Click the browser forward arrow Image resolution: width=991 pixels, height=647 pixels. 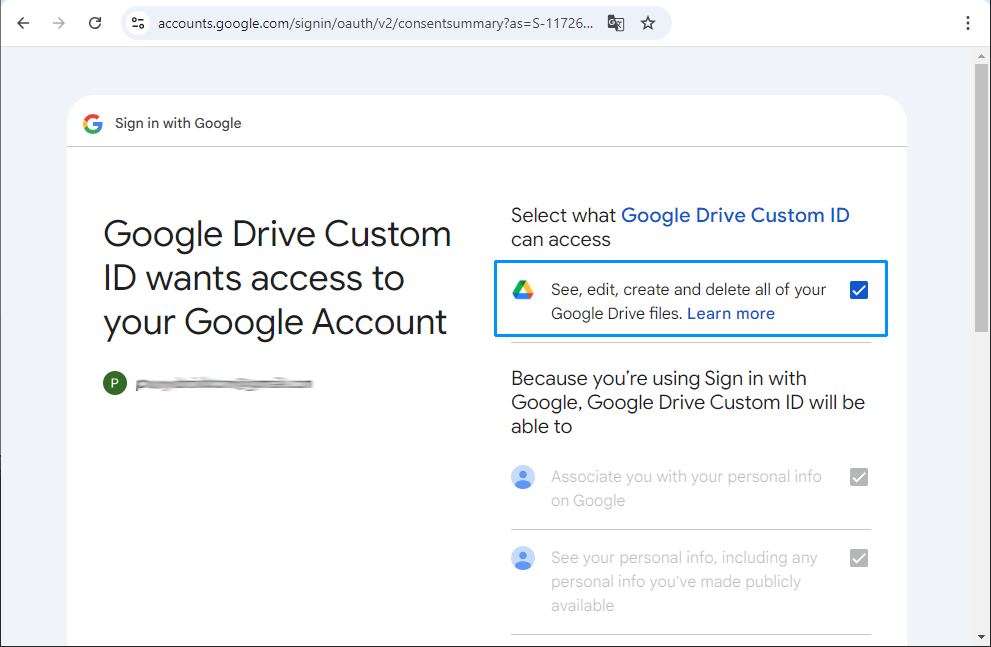[x=59, y=23]
